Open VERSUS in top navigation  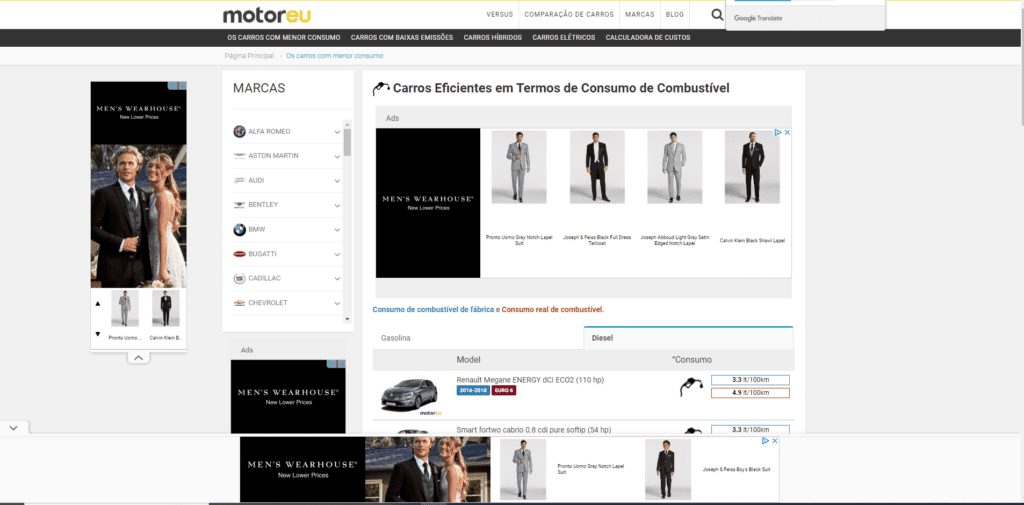coord(500,14)
